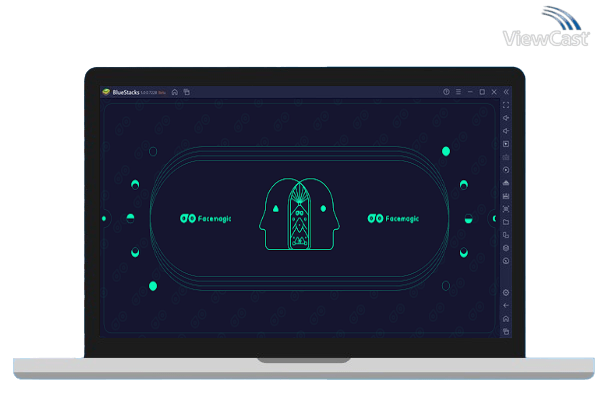Click the fullscreen icon in the sidebar
The image size is (602, 414).
coord(506,105)
